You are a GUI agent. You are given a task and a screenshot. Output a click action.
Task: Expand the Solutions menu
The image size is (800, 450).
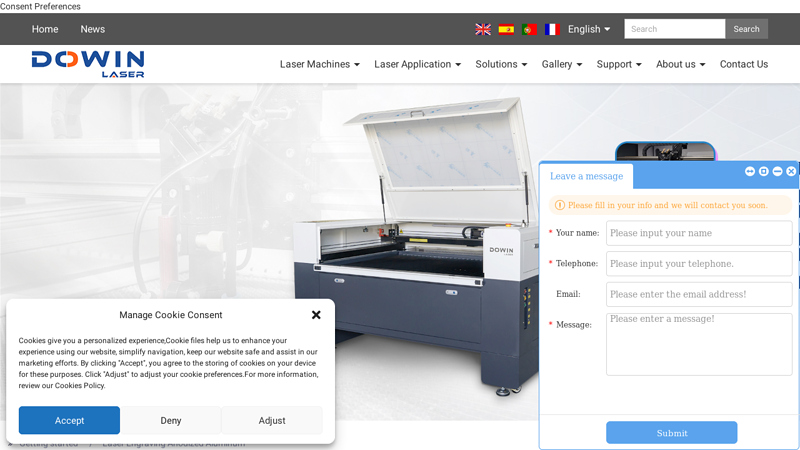(501, 64)
